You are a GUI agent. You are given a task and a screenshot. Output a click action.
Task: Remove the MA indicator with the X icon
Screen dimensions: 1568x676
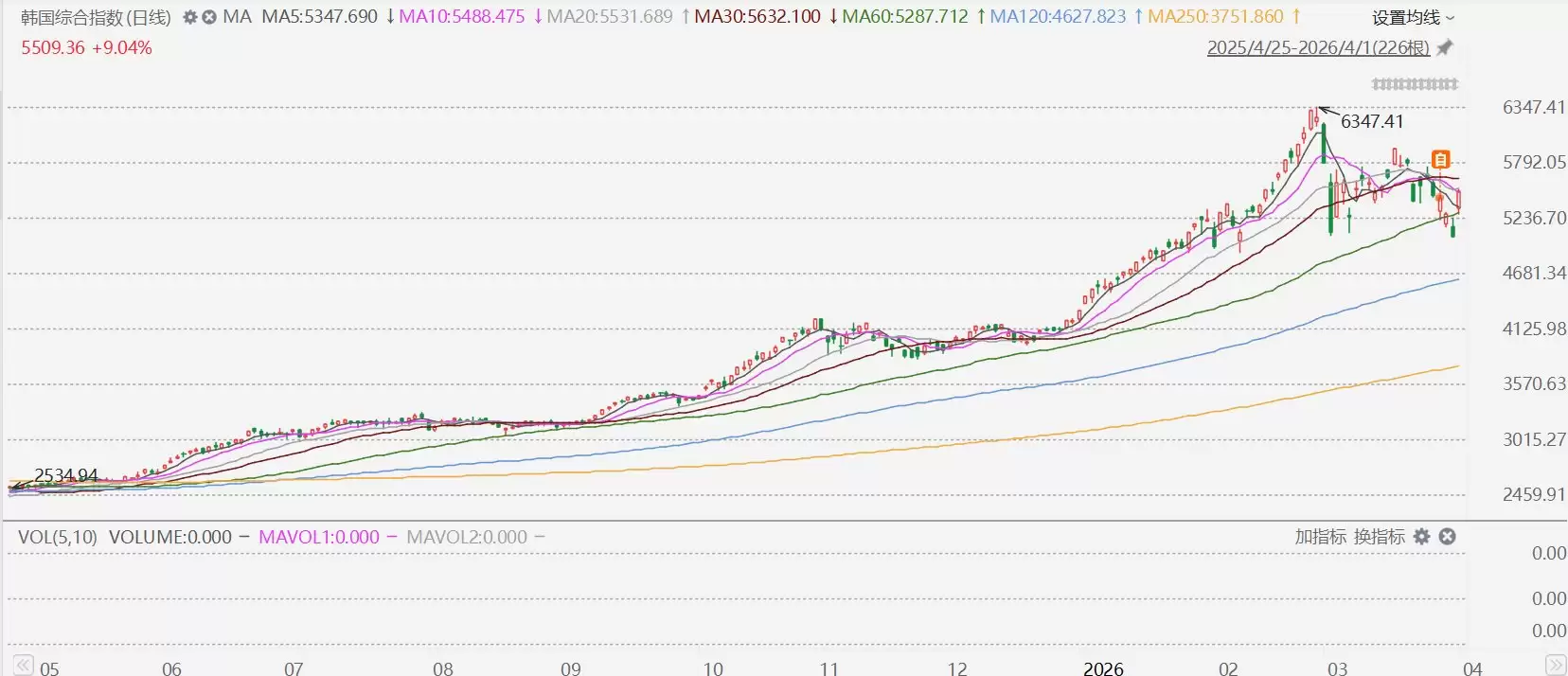coord(209,17)
